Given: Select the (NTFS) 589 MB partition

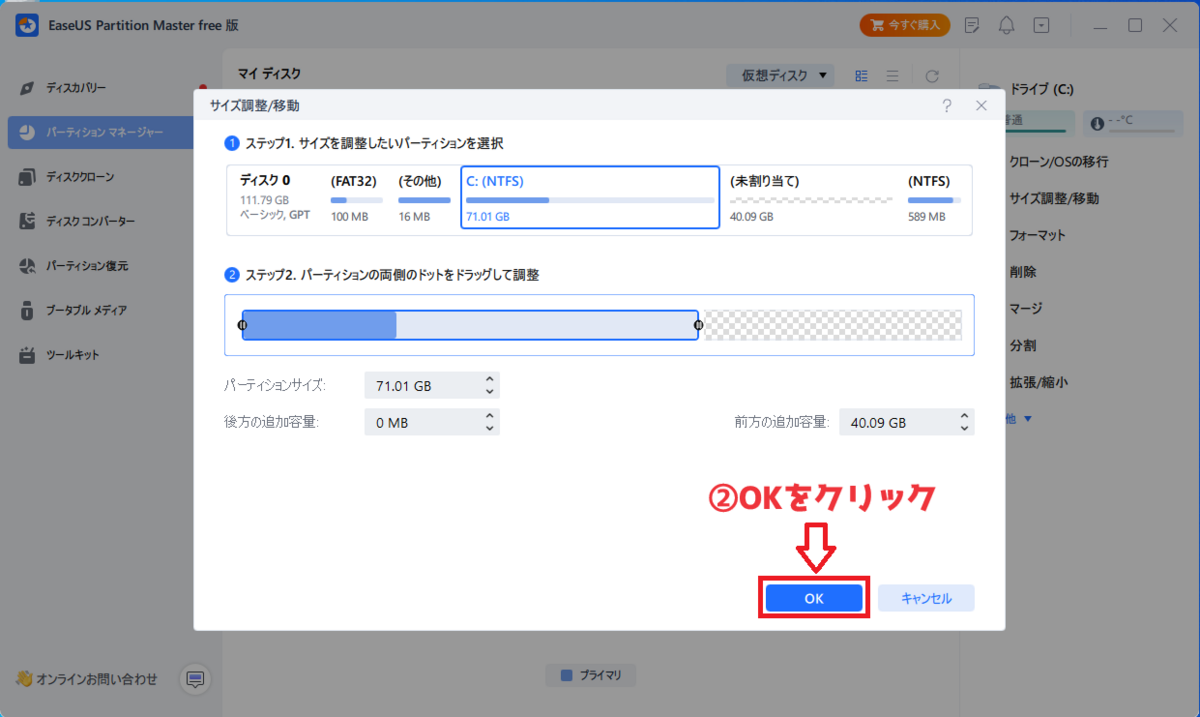Looking at the screenshot, I should (934, 199).
